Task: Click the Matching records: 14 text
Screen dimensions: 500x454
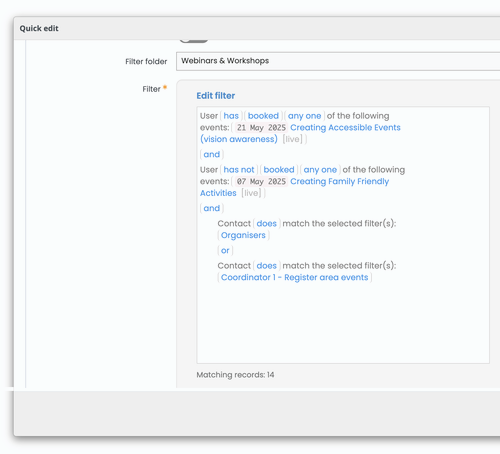Action: tap(235, 375)
